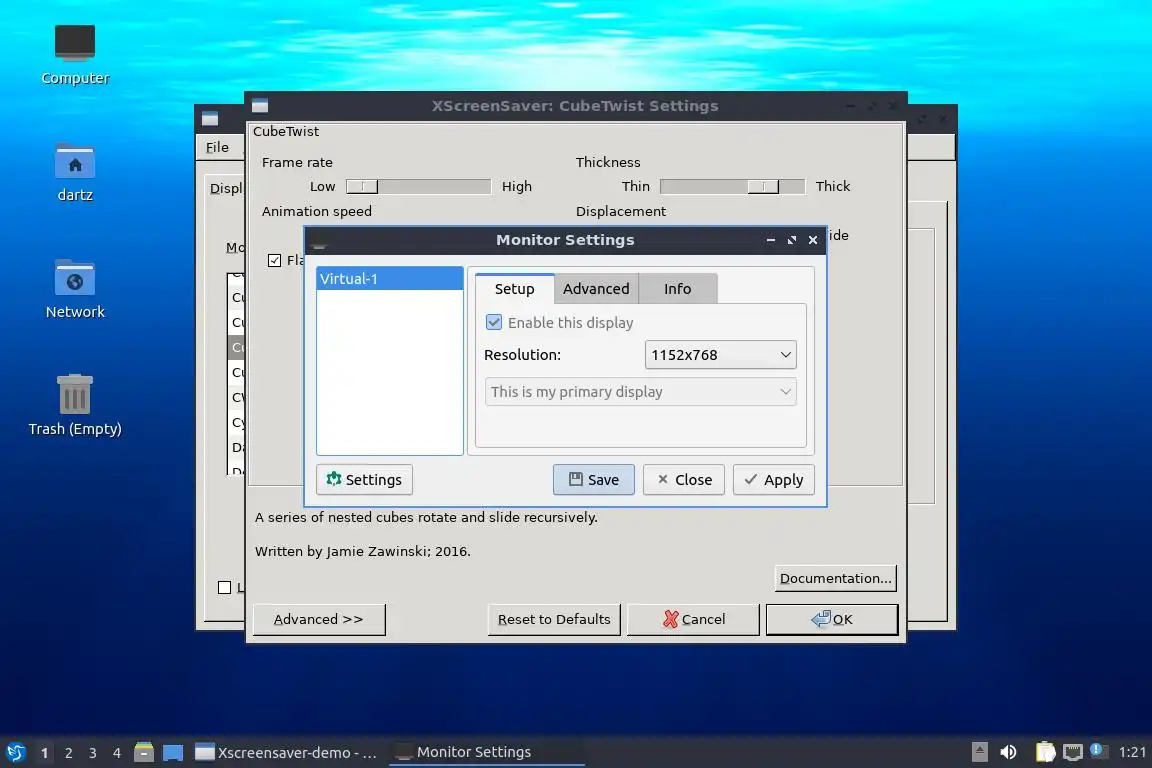Click Reset to Defaults button
This screenshot has height=768, width=1152.
(x=554, y=620)
